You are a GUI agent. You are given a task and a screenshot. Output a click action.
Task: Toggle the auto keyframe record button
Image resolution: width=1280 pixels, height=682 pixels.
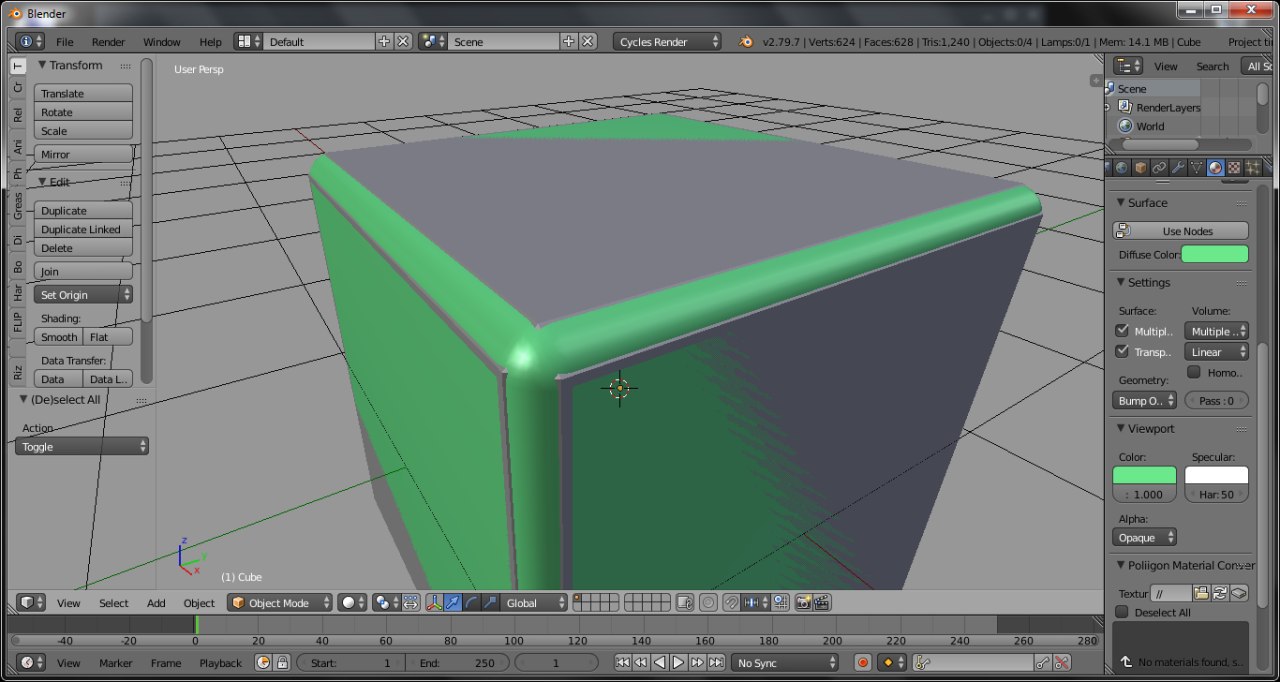point(863,662)
